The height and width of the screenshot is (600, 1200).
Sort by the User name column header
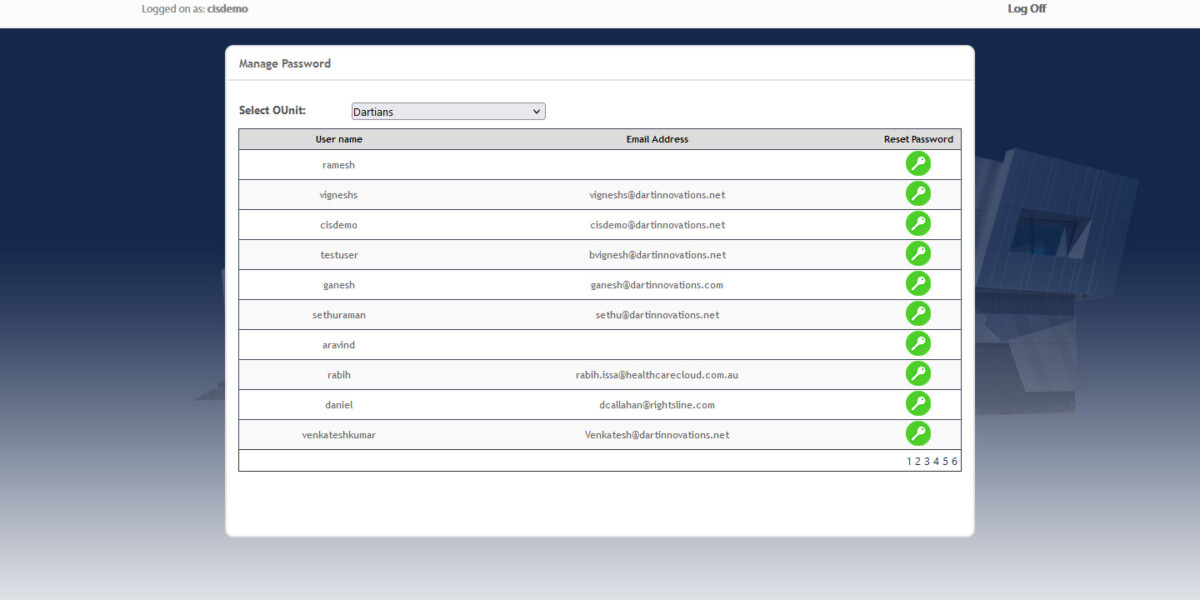[338, 139]
